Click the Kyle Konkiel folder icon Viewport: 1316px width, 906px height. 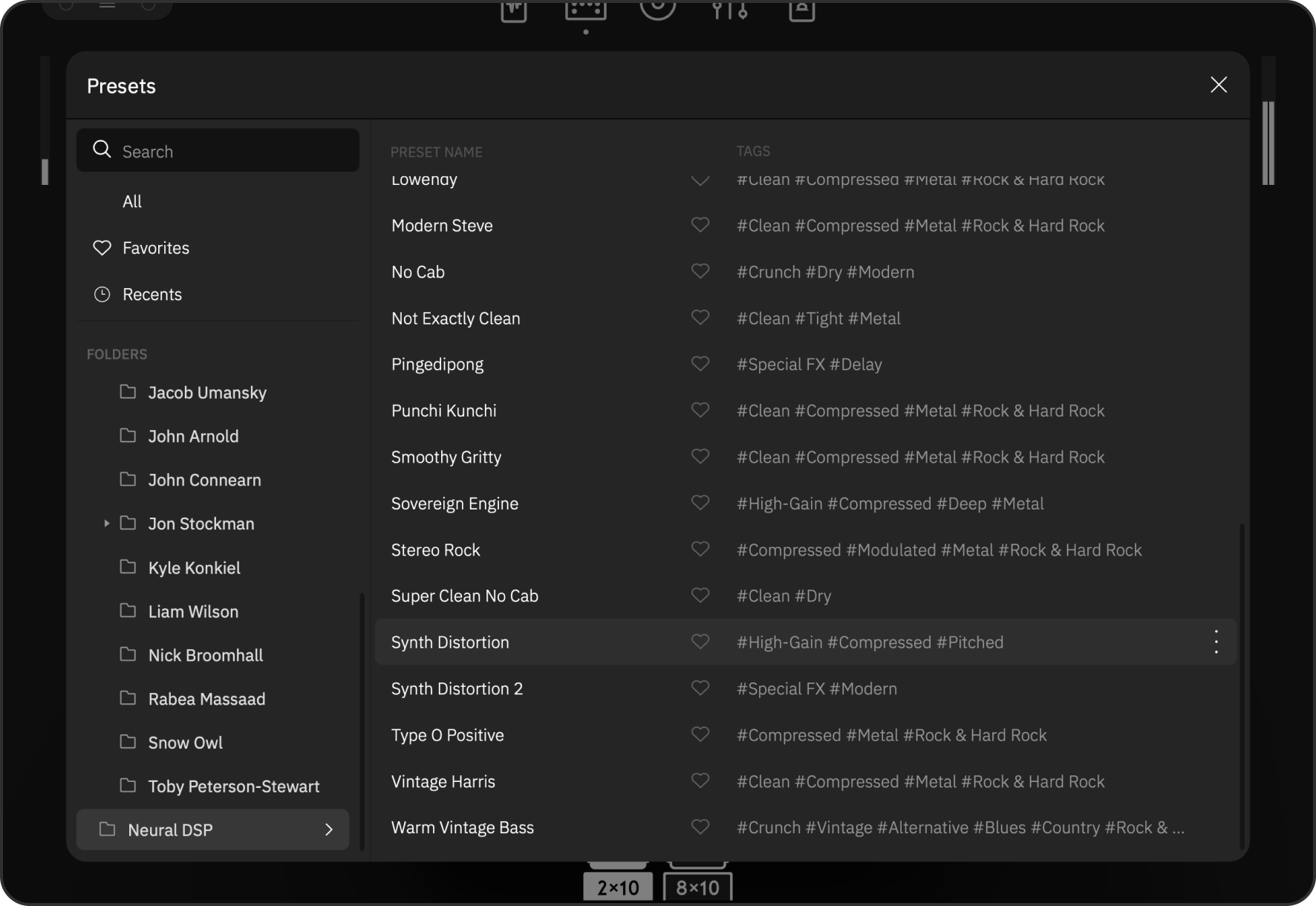[x=128, y=567]
